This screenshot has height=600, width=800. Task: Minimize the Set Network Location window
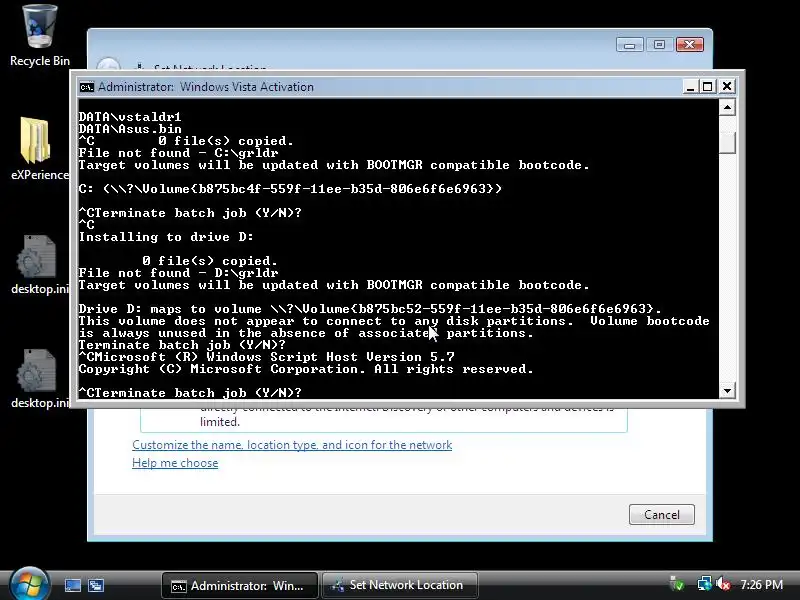[629, 45]
